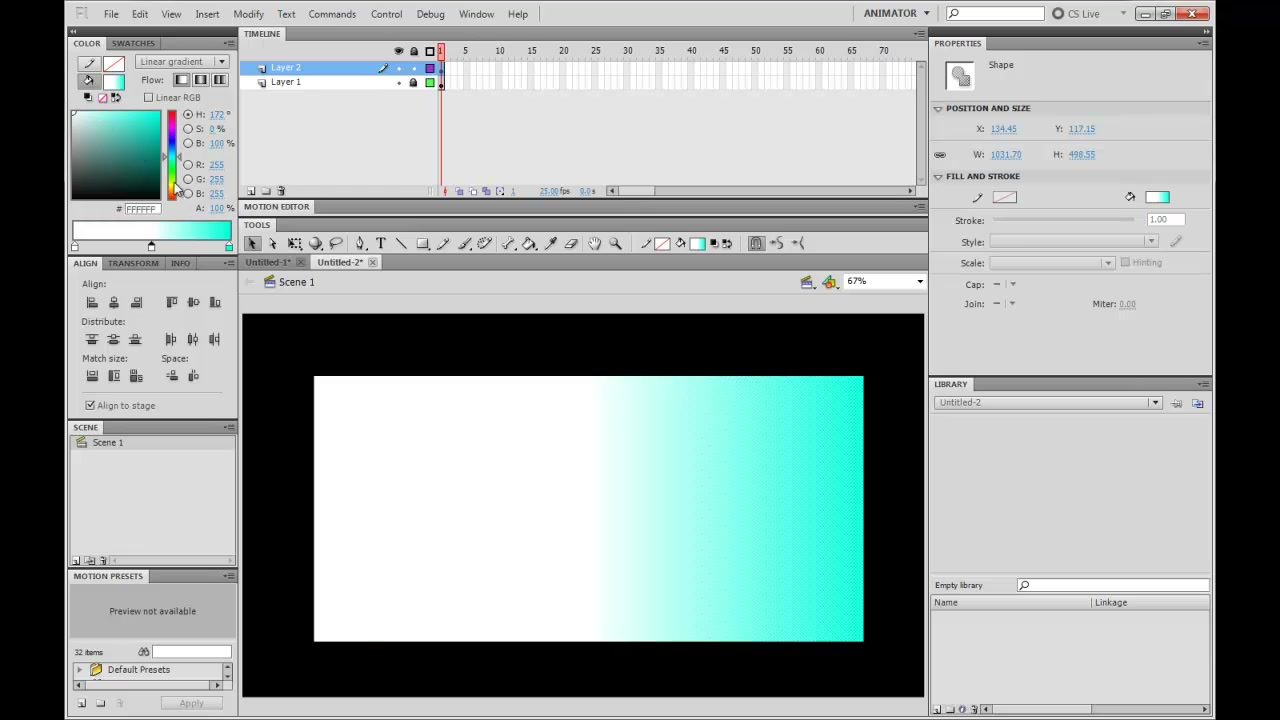Select the Text tool in Tools bar
Image resolution: width=1280 pixels, height=720 pixels.
tap(381, 243)
